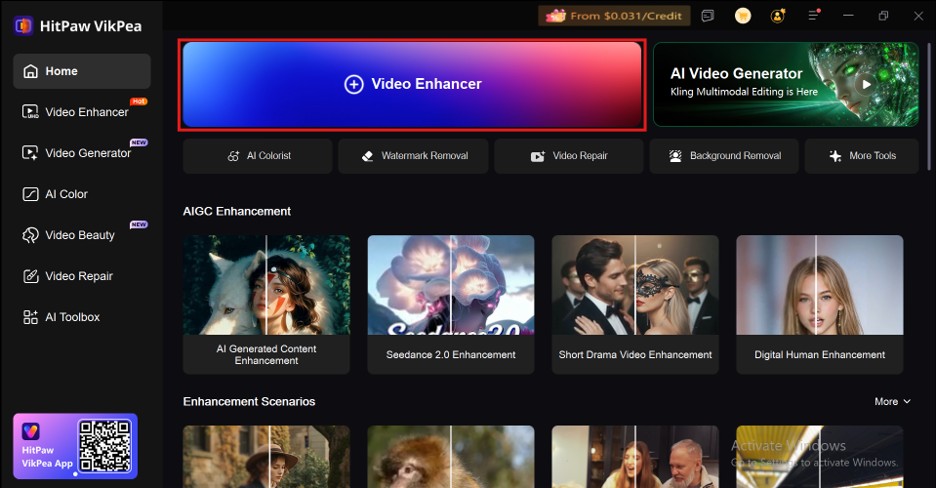The height and width of the screenshot is (488, 936).
Task: Select AI Color in the sidebar
Action: (82, 194)
